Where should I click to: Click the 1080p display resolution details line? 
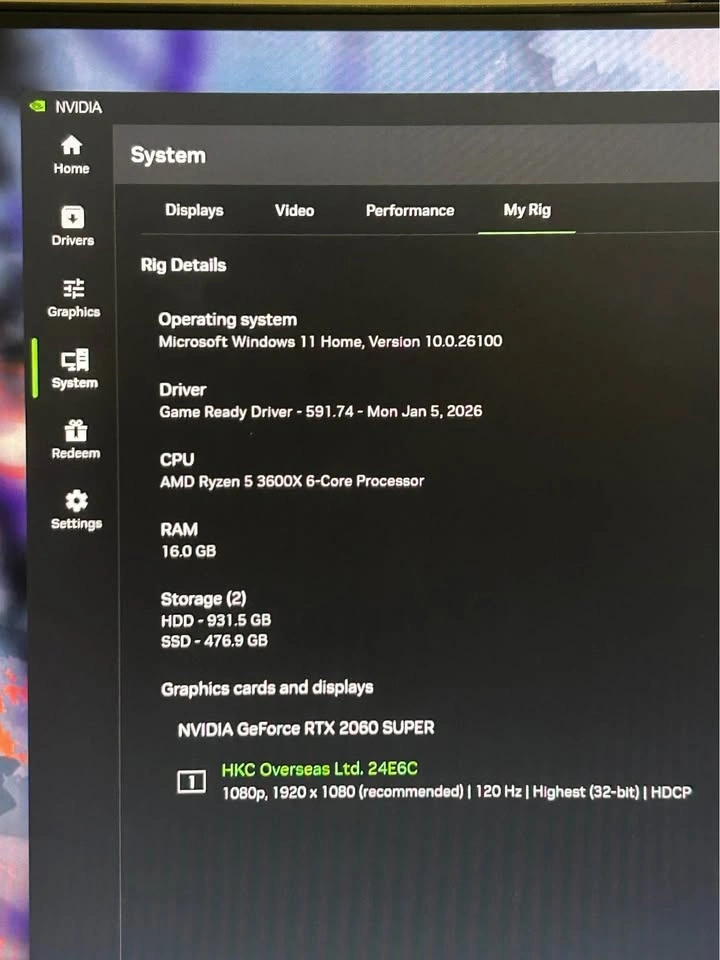click(456, 793)
